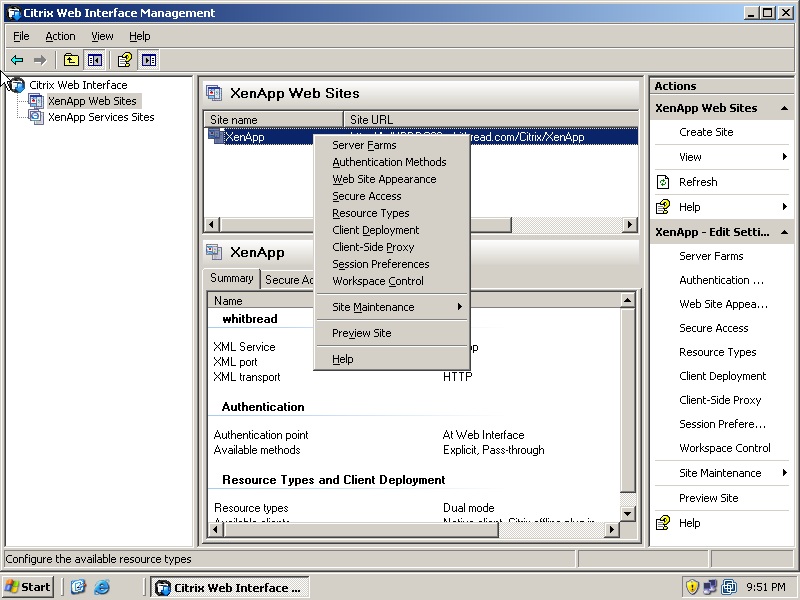This screenshot has width=800, height=600.
Task: Click Client Deployment in Actions pane
Action: 722,376
